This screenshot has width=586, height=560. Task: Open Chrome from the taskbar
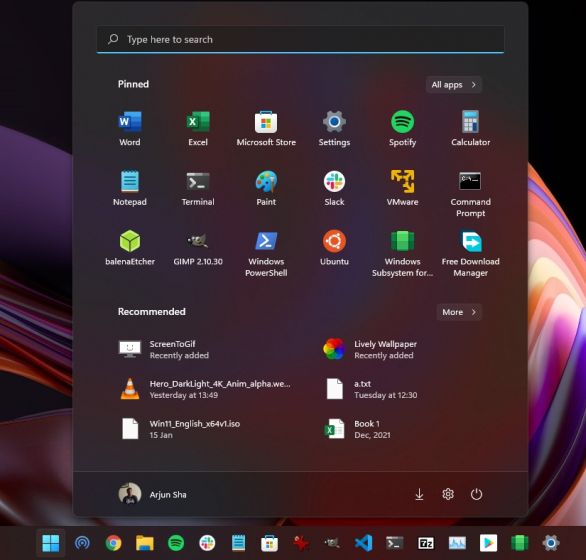click(113, 543)
